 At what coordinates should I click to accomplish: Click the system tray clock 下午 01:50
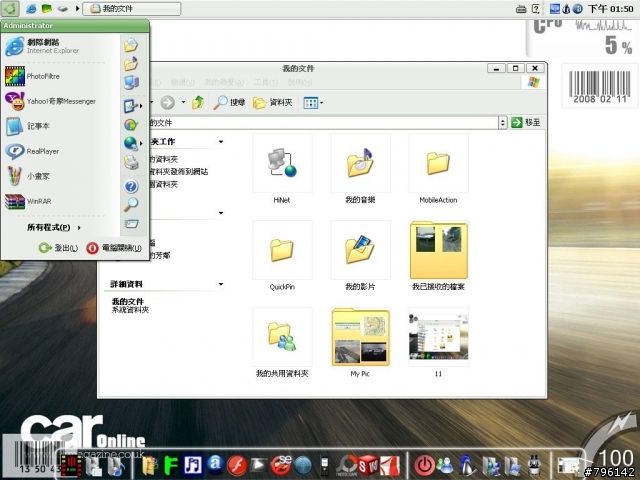pos(610,9)
